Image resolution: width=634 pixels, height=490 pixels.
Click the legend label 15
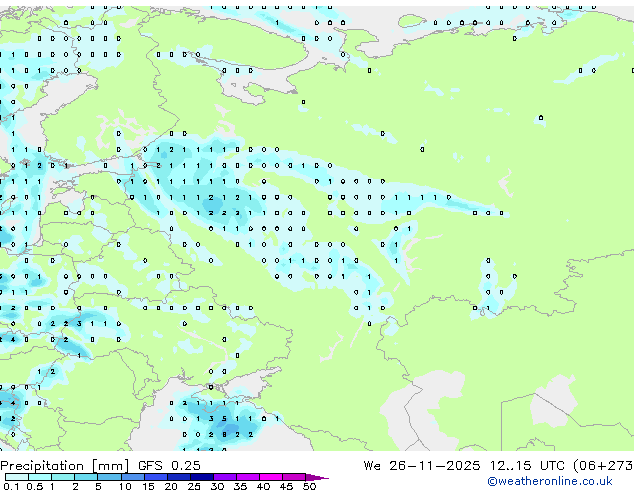[148, 486]
